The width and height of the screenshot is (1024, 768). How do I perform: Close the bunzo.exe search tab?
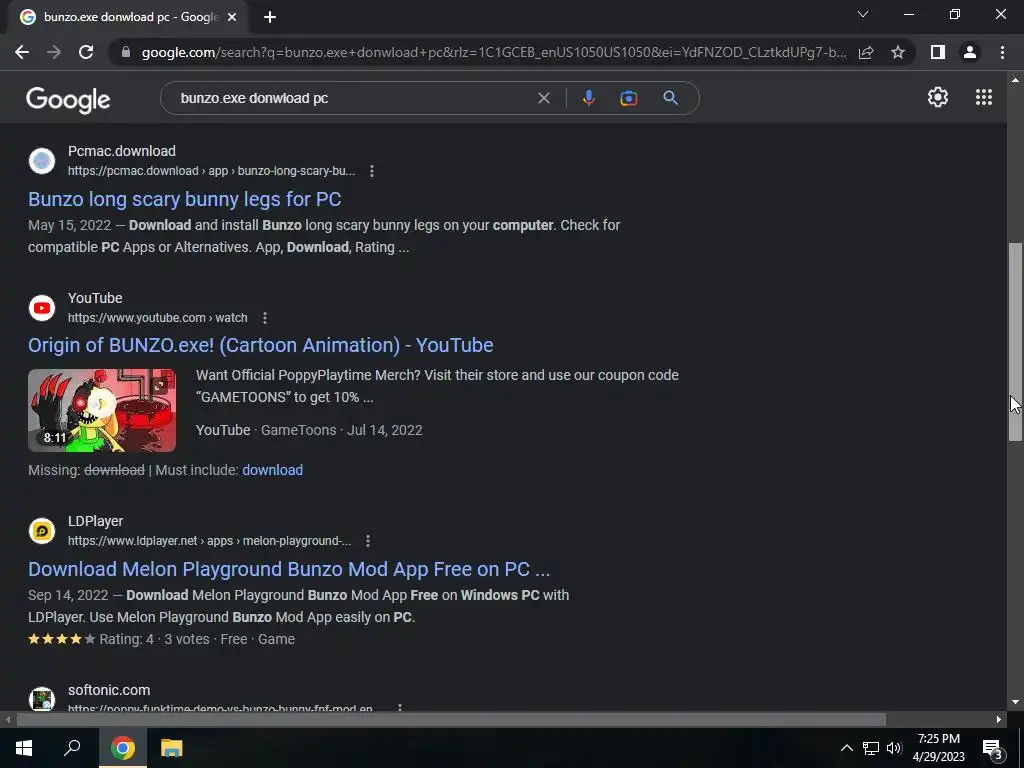231,17
